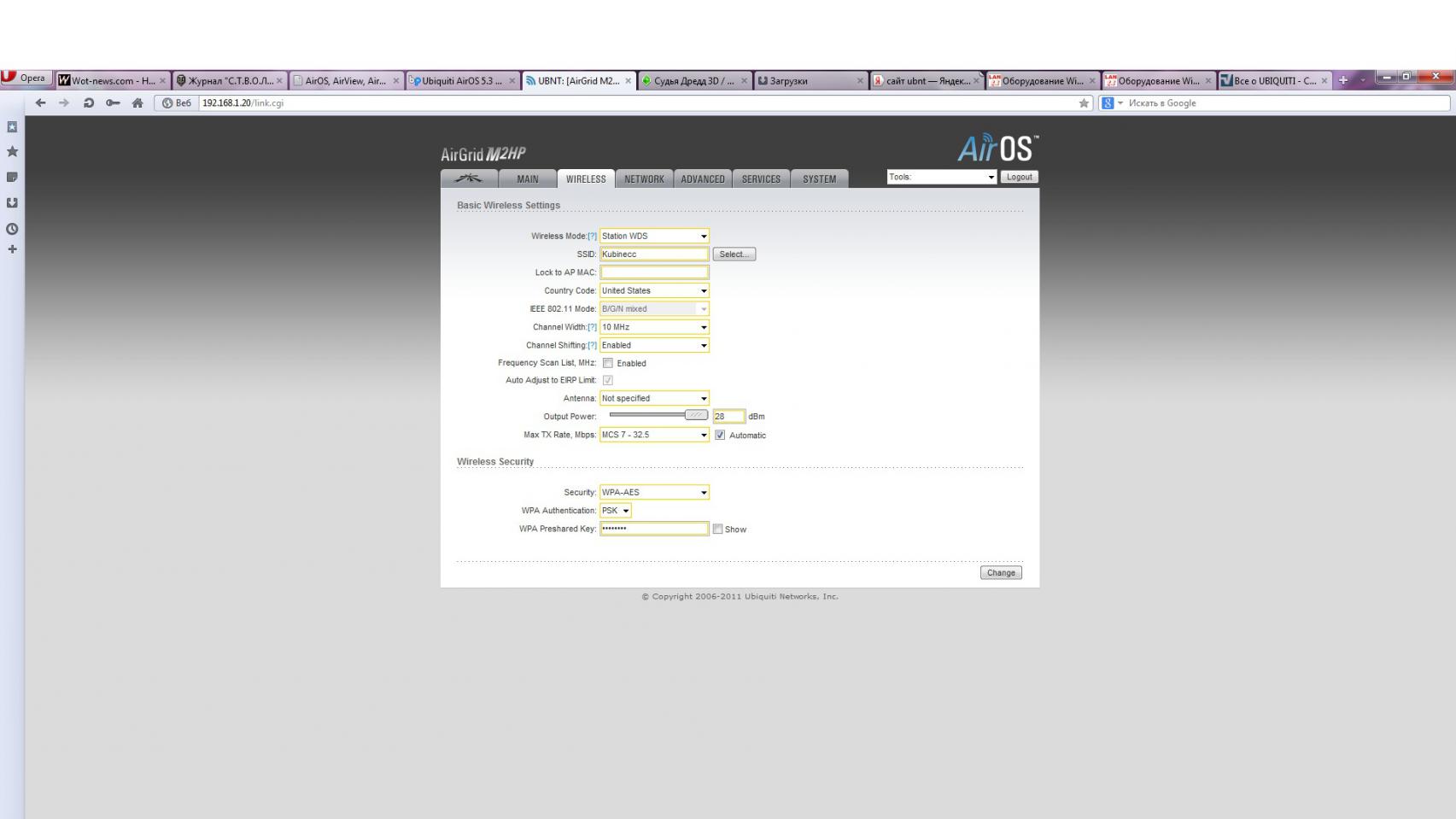The width and height of the screenshot is (1456, 819).
Task: Click the Output Power slider handle
Action: [x=696, y=415]
